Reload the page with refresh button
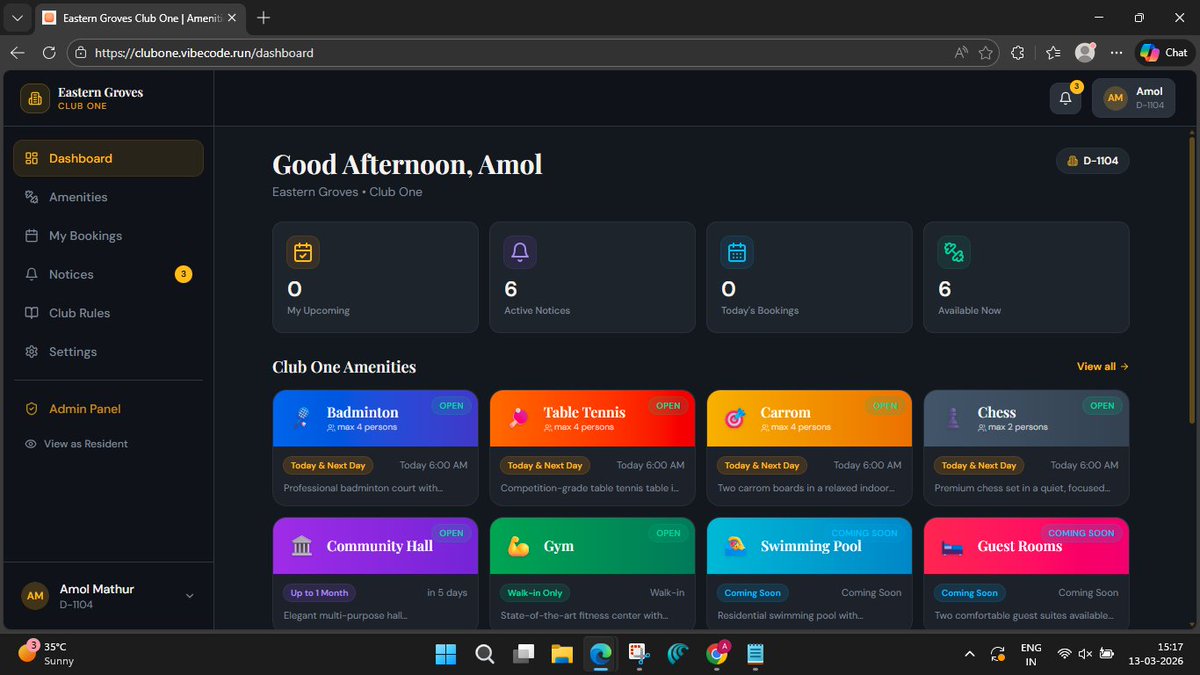 click(x=49, y=53)
